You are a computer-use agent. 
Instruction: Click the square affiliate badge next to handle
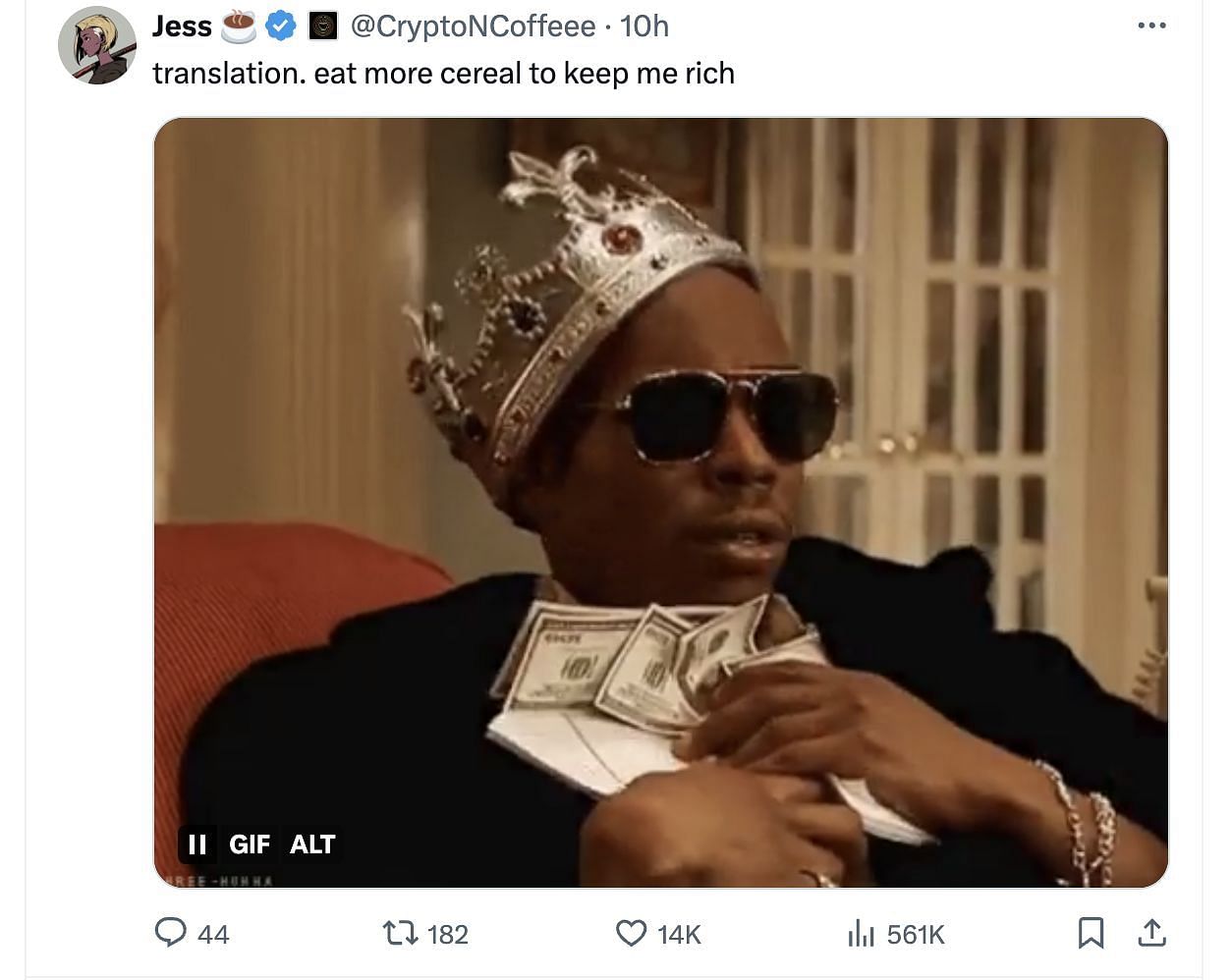tap(323, 27)
